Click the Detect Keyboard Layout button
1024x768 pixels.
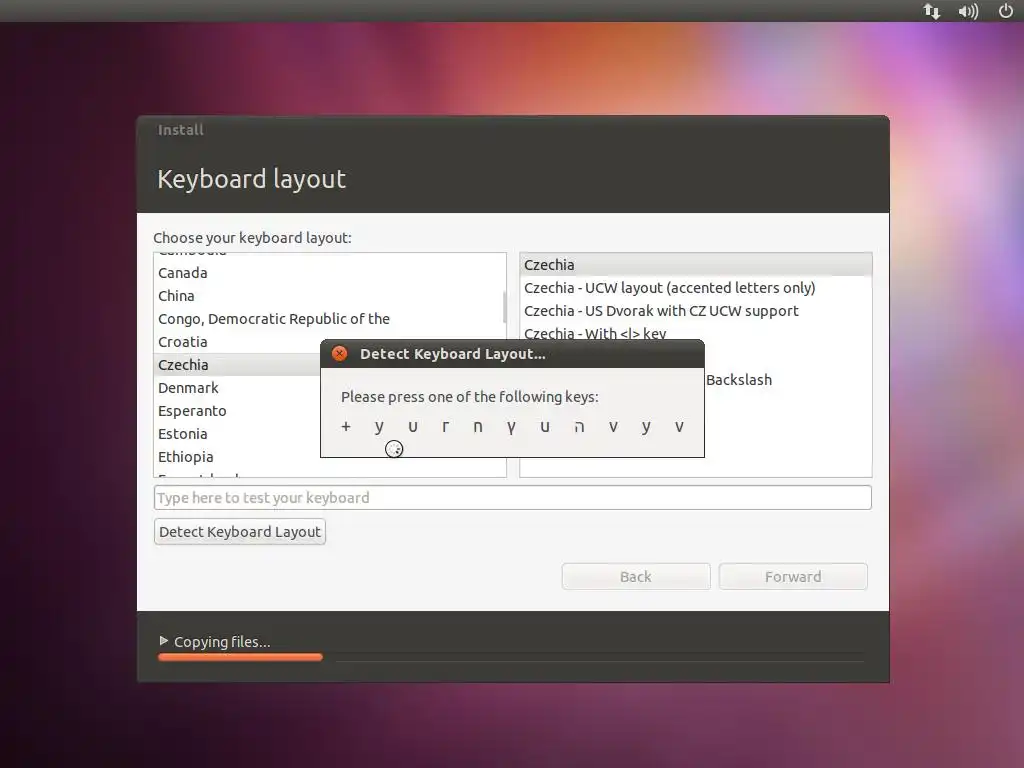pyautogui.click(x=240, y=532)
